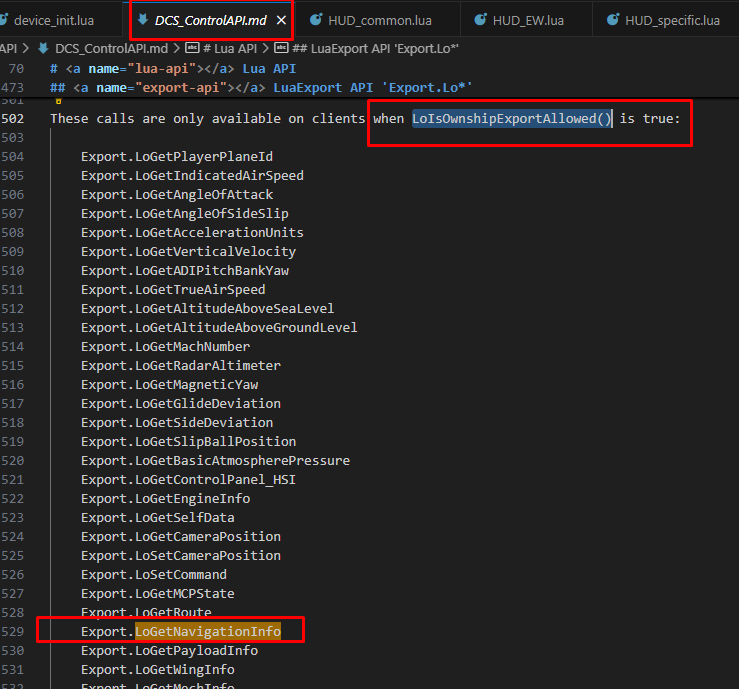Click the Export.LoGetAltitudeAboveSeaLevel line
This screenshot has width=739, height=689.
point(207,309)
